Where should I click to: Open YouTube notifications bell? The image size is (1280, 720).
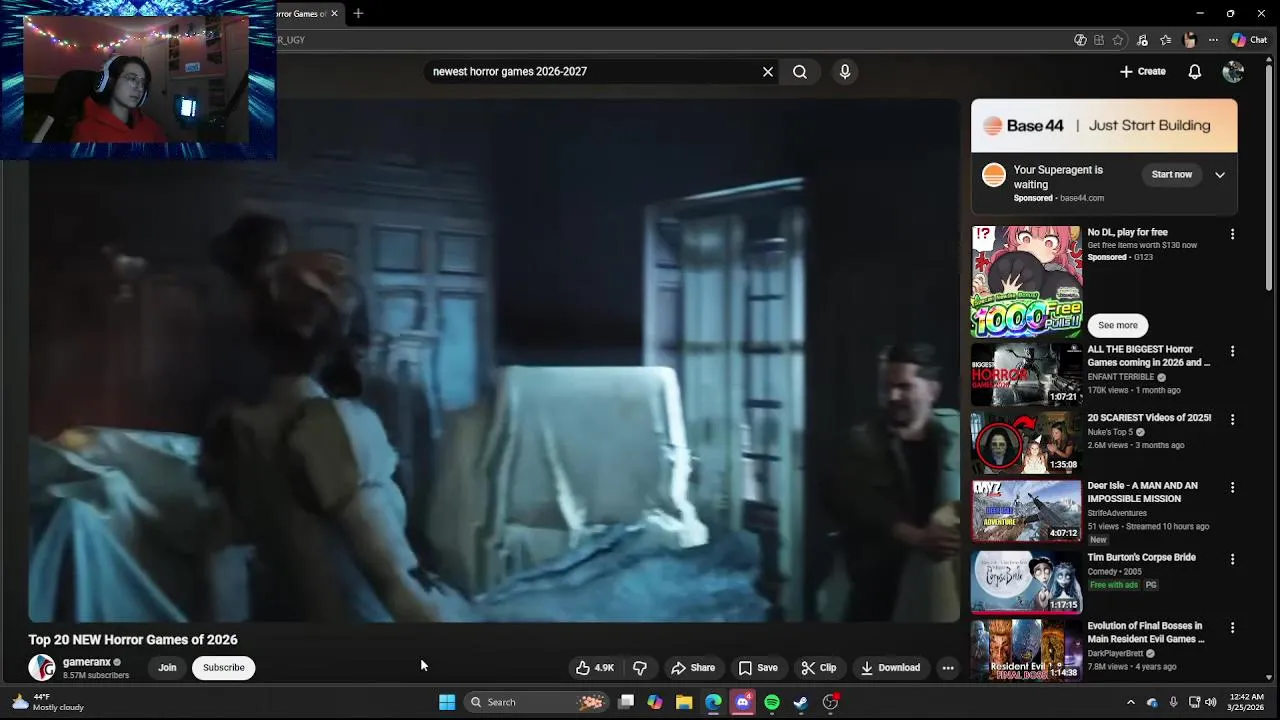pyautogui.click(x=1194, y=72)
